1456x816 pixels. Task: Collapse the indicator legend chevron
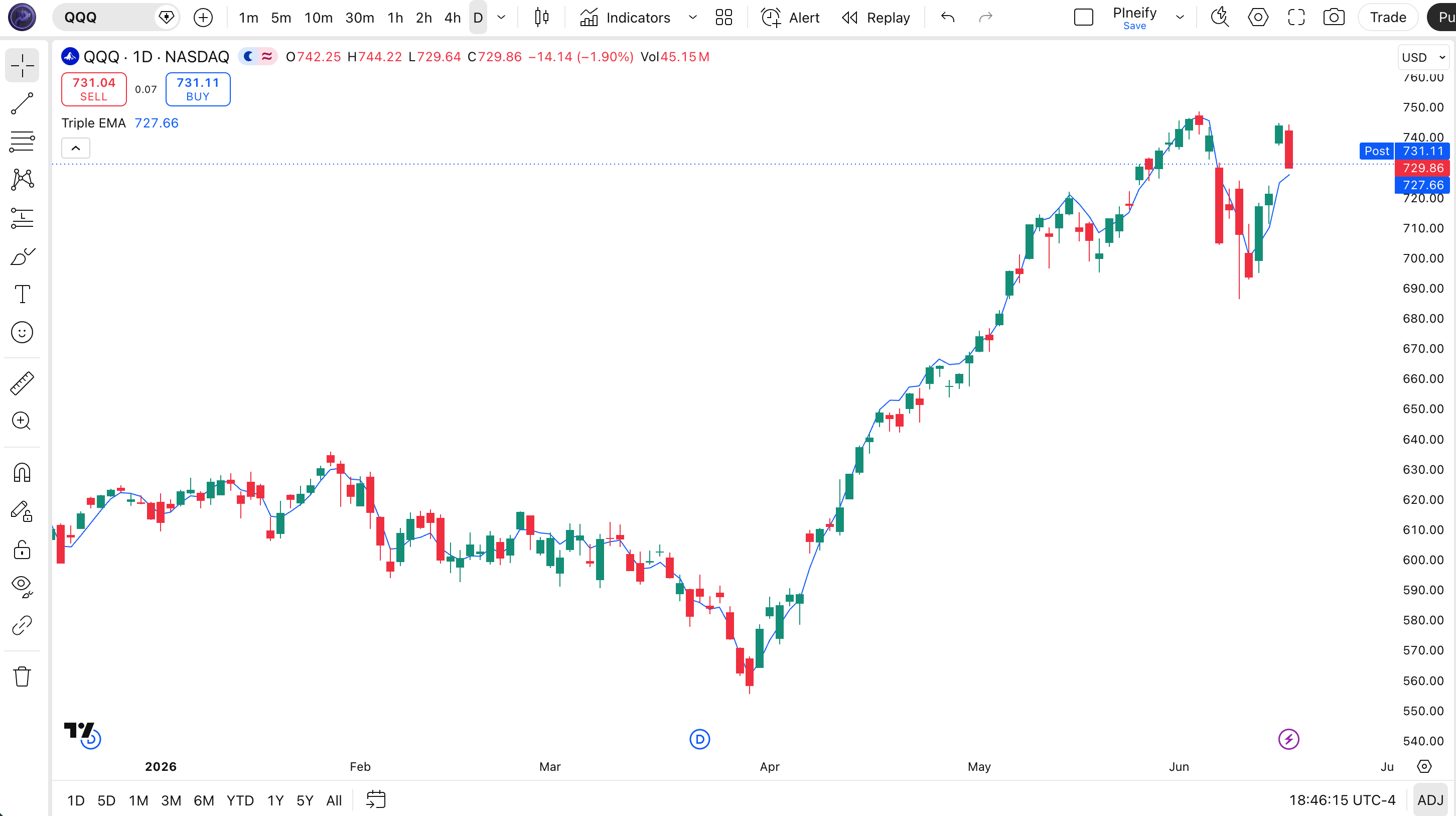click(76, 148)
